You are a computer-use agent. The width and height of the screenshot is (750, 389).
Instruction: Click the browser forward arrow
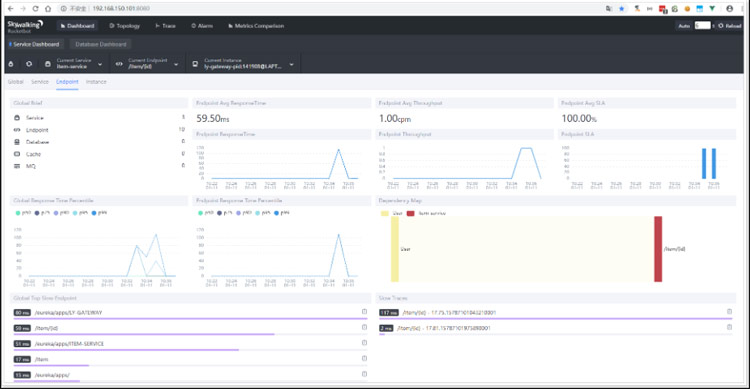[22, 9]
